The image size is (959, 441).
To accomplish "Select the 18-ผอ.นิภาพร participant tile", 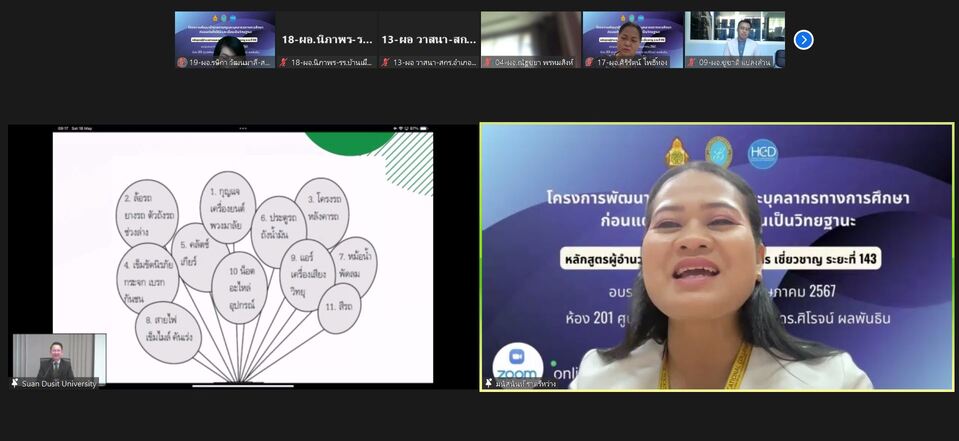I will 327,40.
